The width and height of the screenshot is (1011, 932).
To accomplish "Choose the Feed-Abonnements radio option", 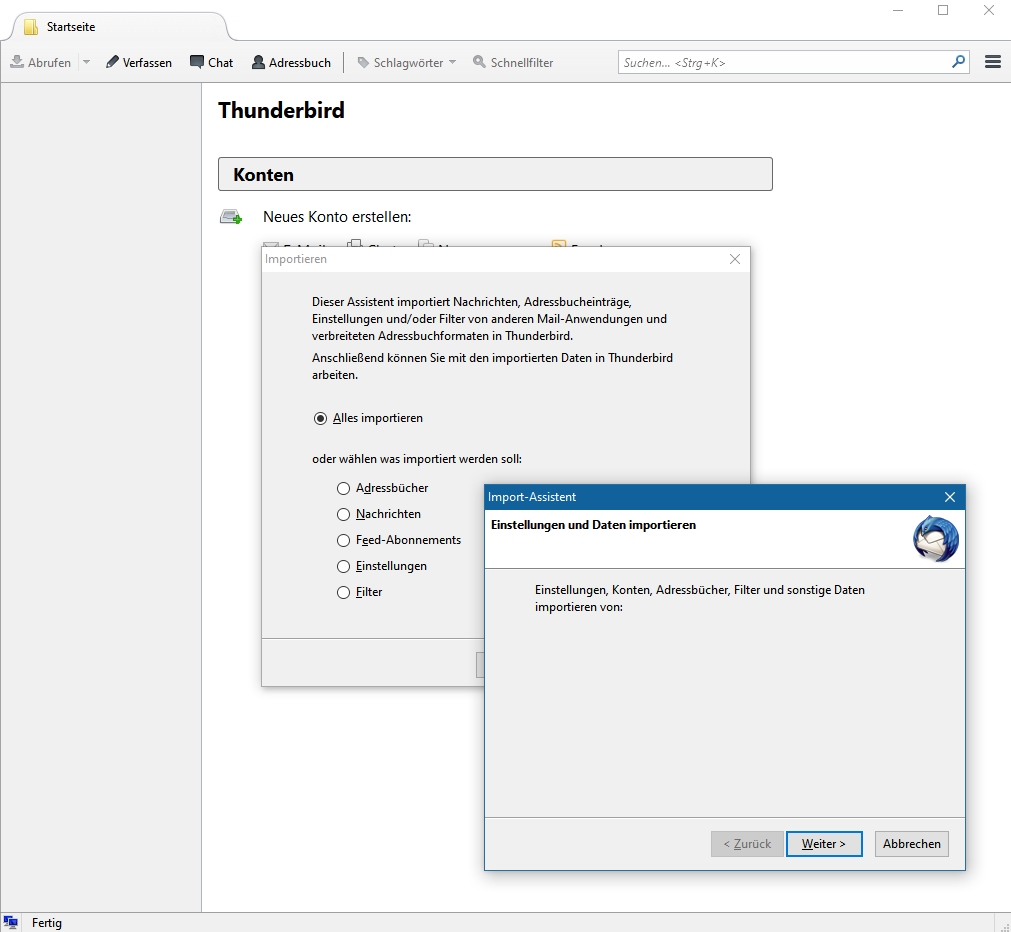I will pos(344,540).
